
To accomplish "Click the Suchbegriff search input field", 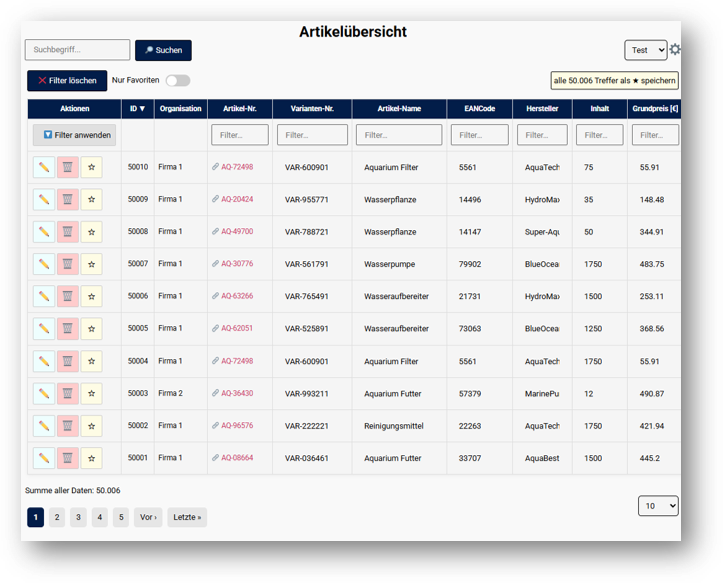I will [x=77, y=50].
